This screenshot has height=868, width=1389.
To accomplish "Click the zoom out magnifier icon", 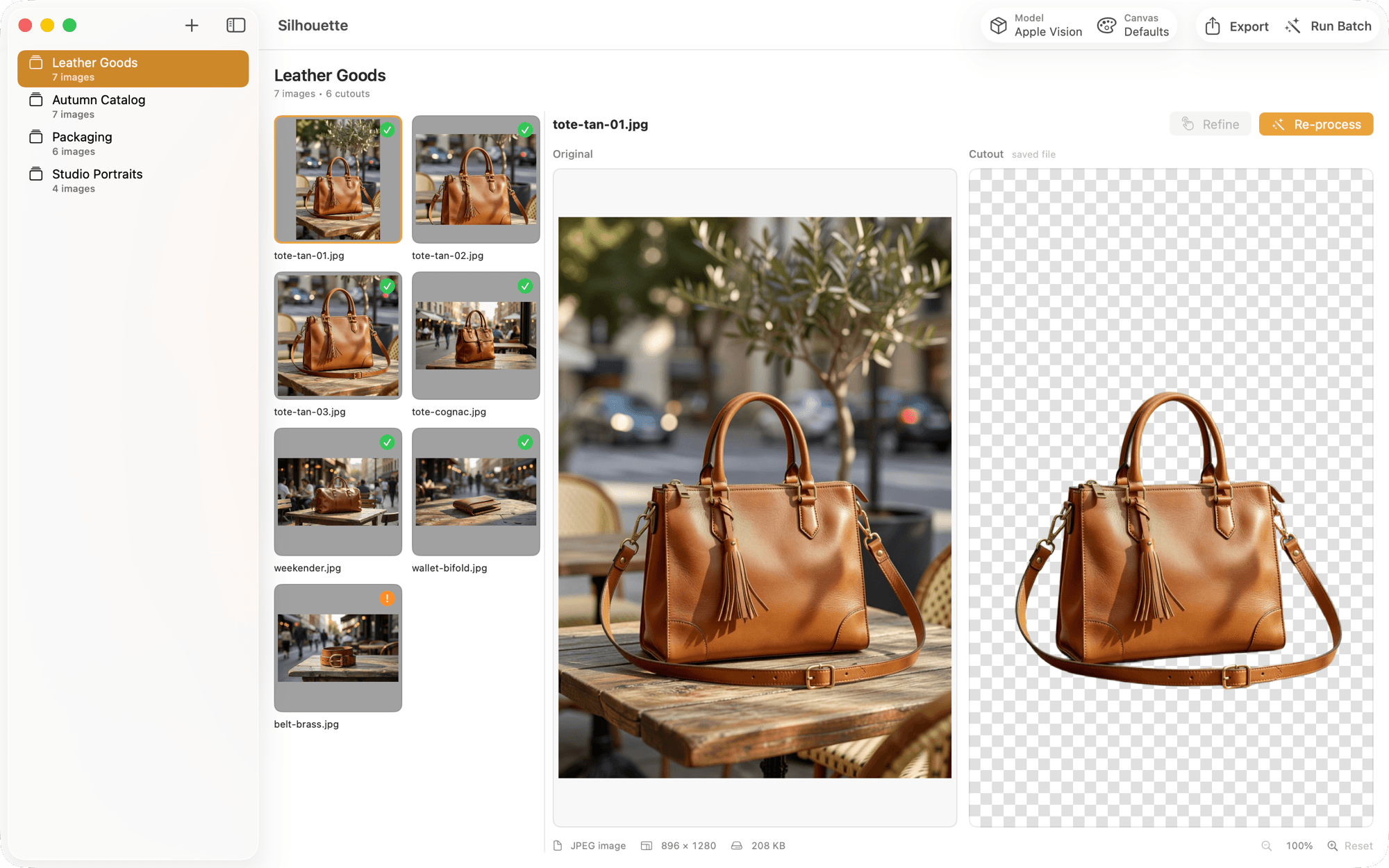I will [1266, 846].
